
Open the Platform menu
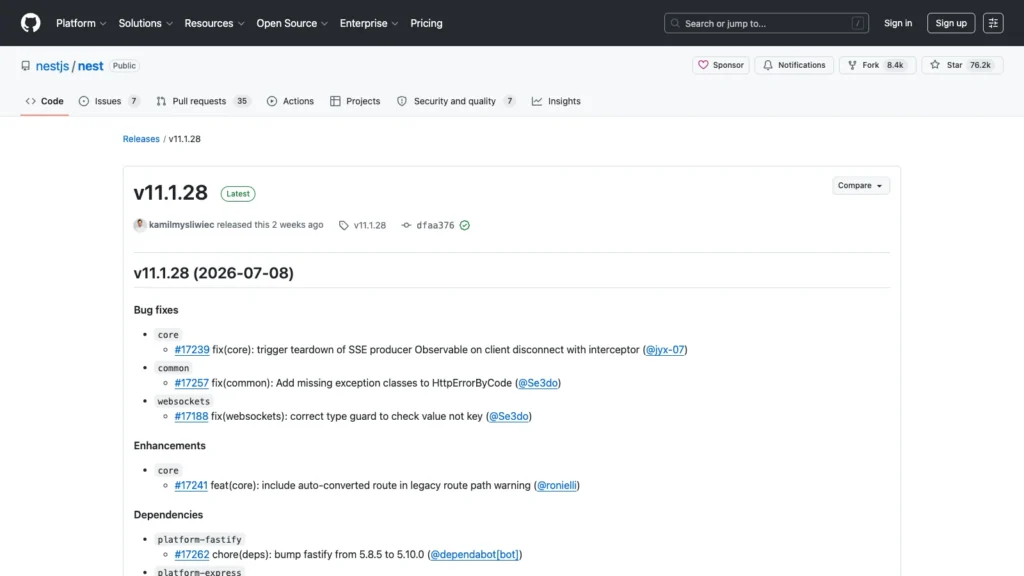click(x=81, y=23)
